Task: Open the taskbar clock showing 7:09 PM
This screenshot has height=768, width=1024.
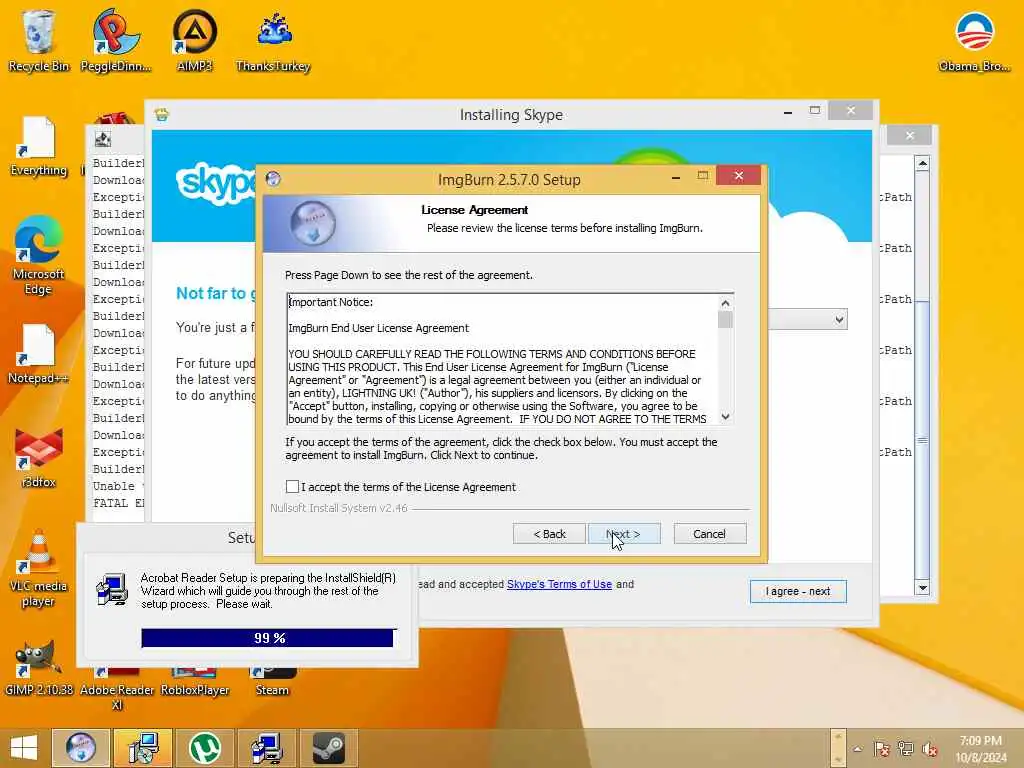Action: point(981,749)
